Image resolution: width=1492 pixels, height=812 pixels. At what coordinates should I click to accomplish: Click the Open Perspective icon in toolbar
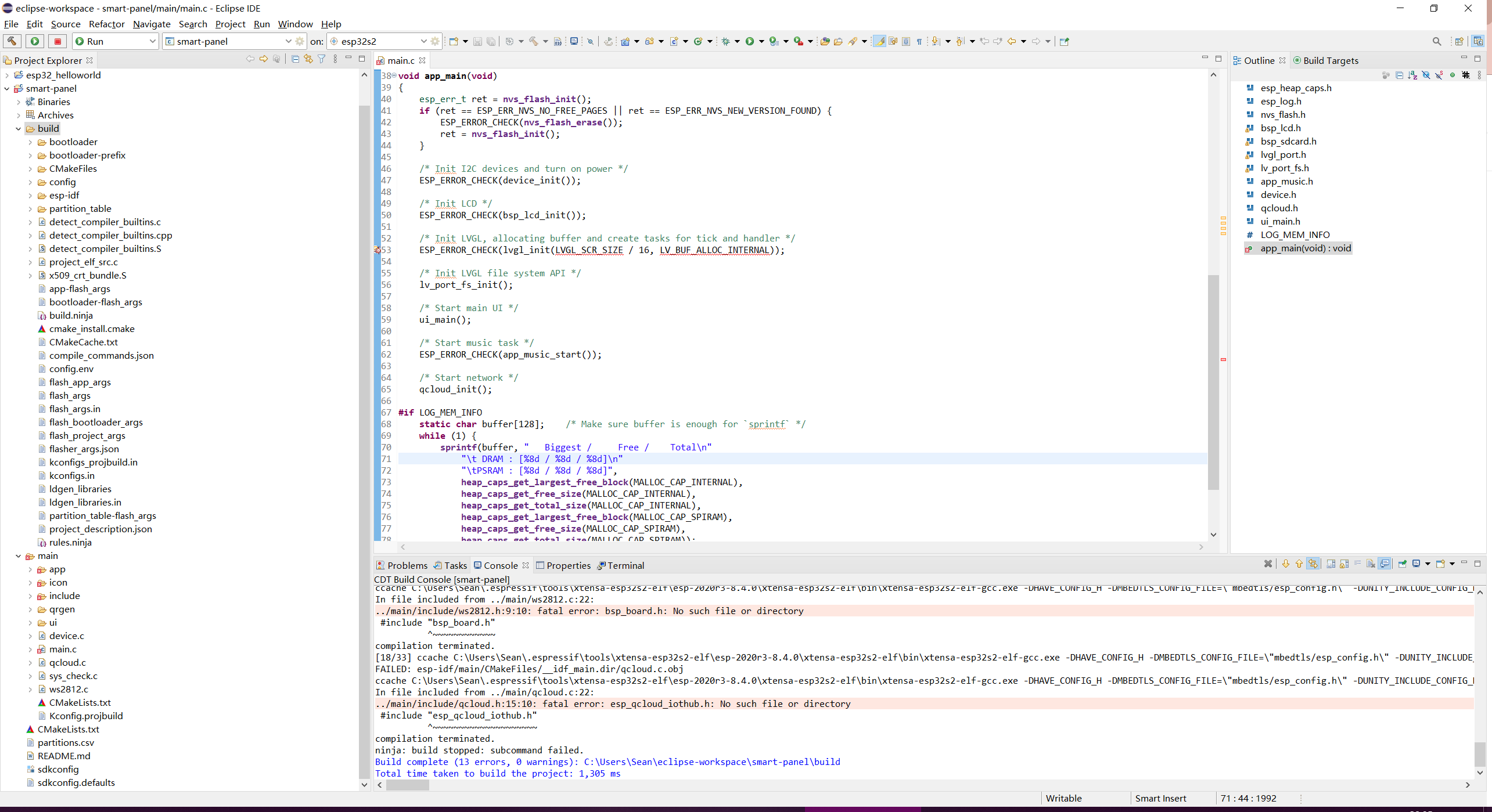[1459, 41]
